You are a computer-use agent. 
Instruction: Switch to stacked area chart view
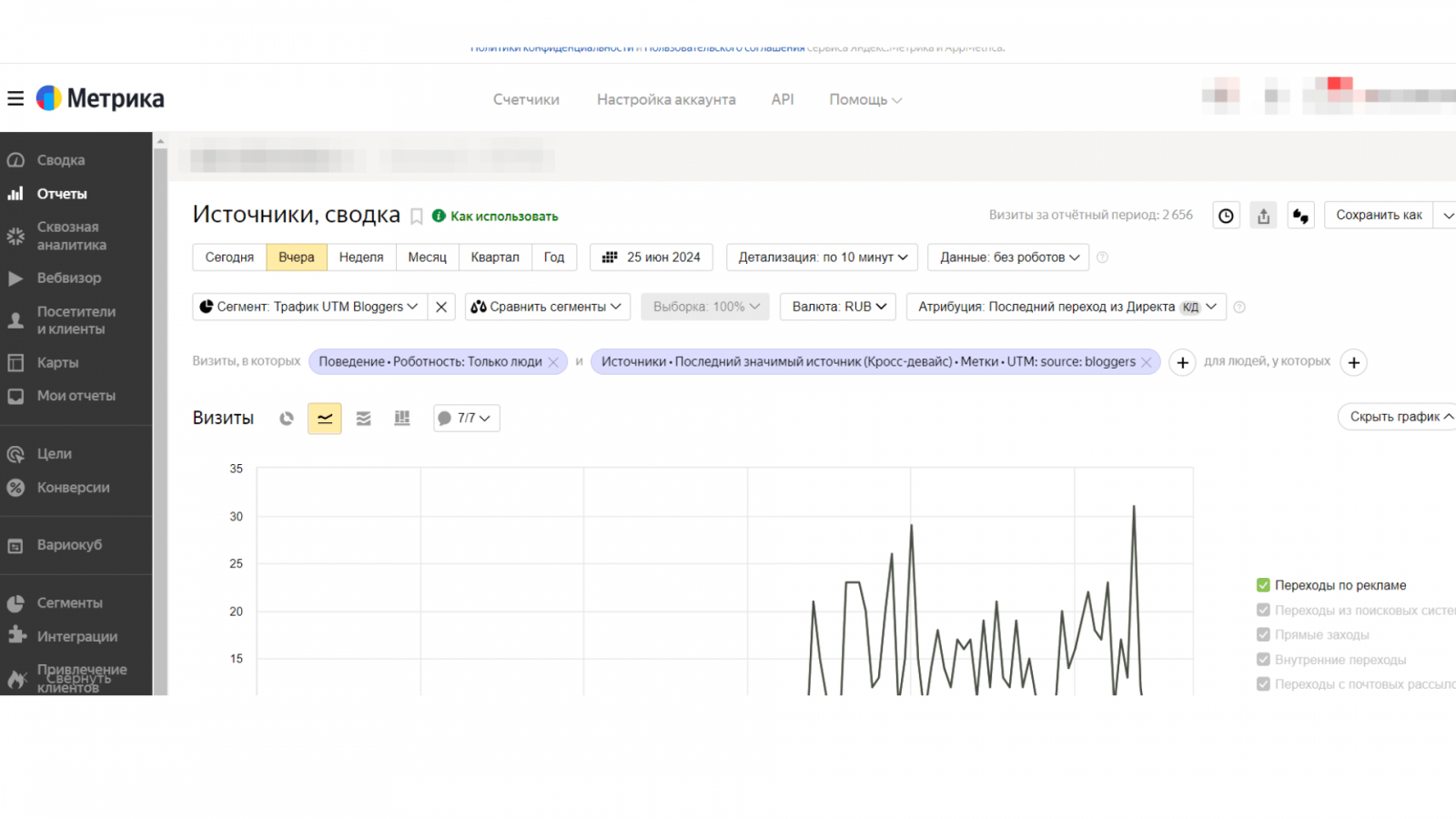pos(363,419)
